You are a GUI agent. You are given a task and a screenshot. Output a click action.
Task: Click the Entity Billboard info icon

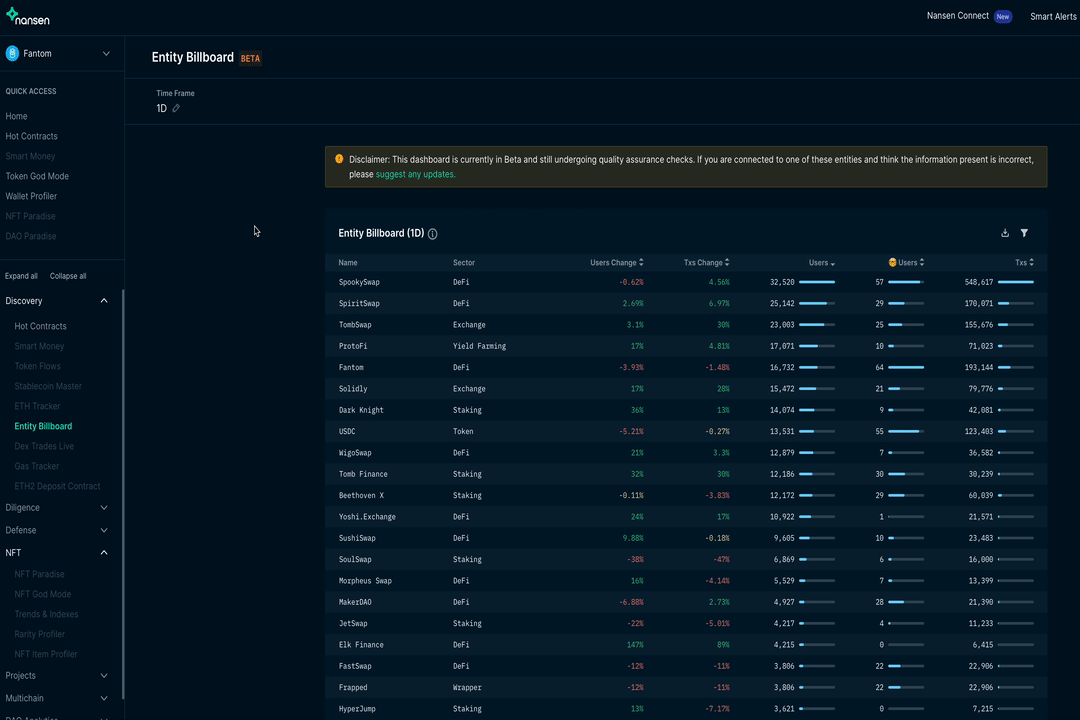point(433,234)
